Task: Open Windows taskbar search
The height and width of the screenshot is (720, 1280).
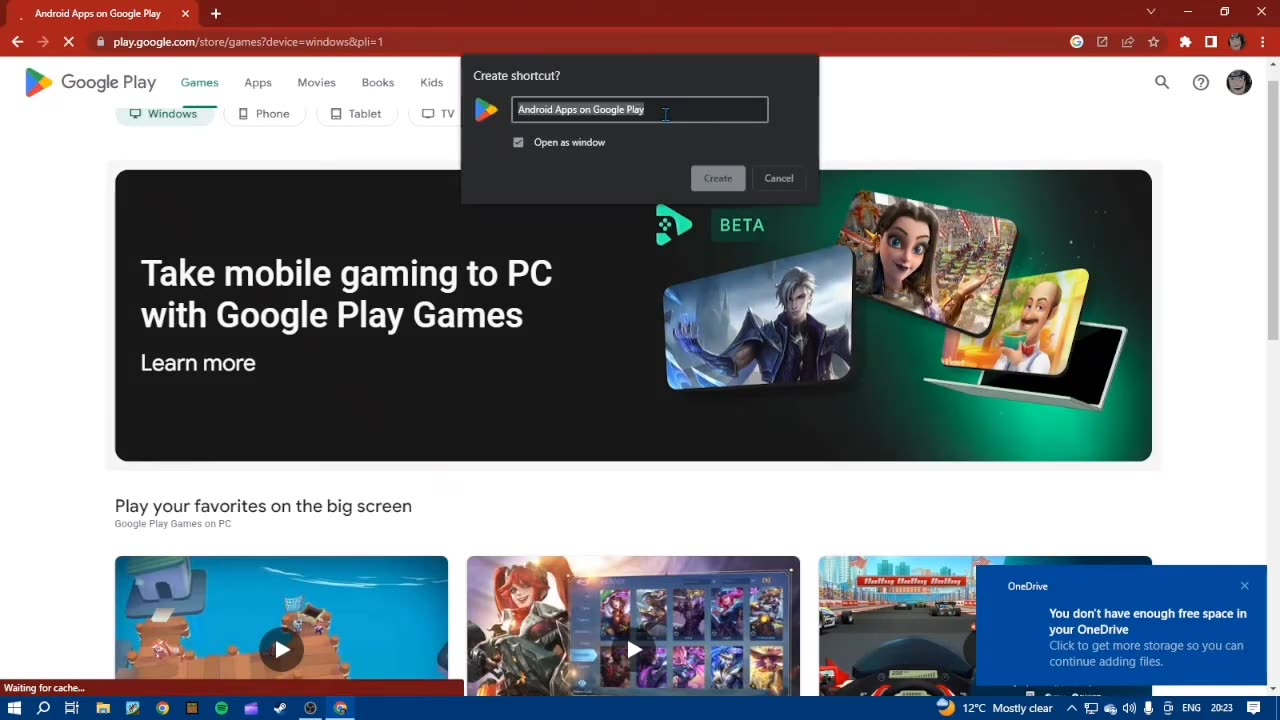Action: 43,708
